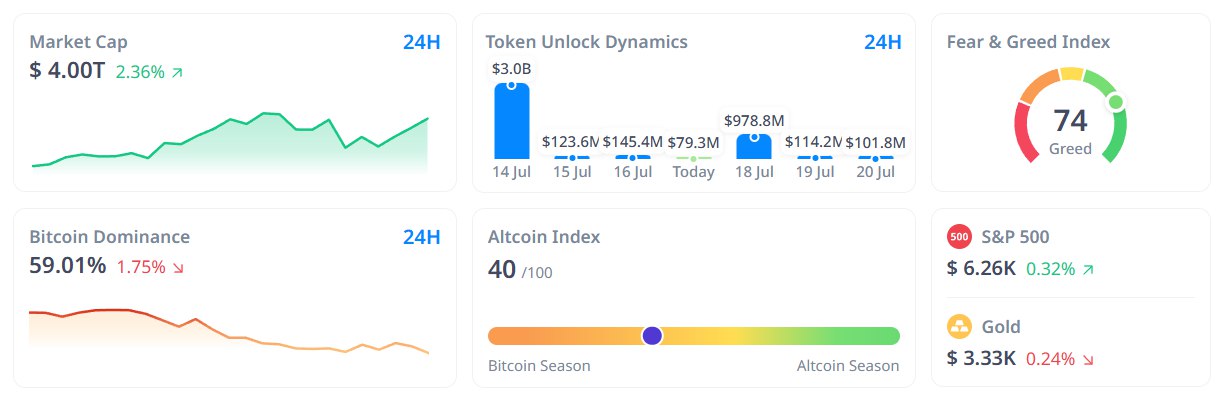Click the Market Cap green line chart

[230, 141]
